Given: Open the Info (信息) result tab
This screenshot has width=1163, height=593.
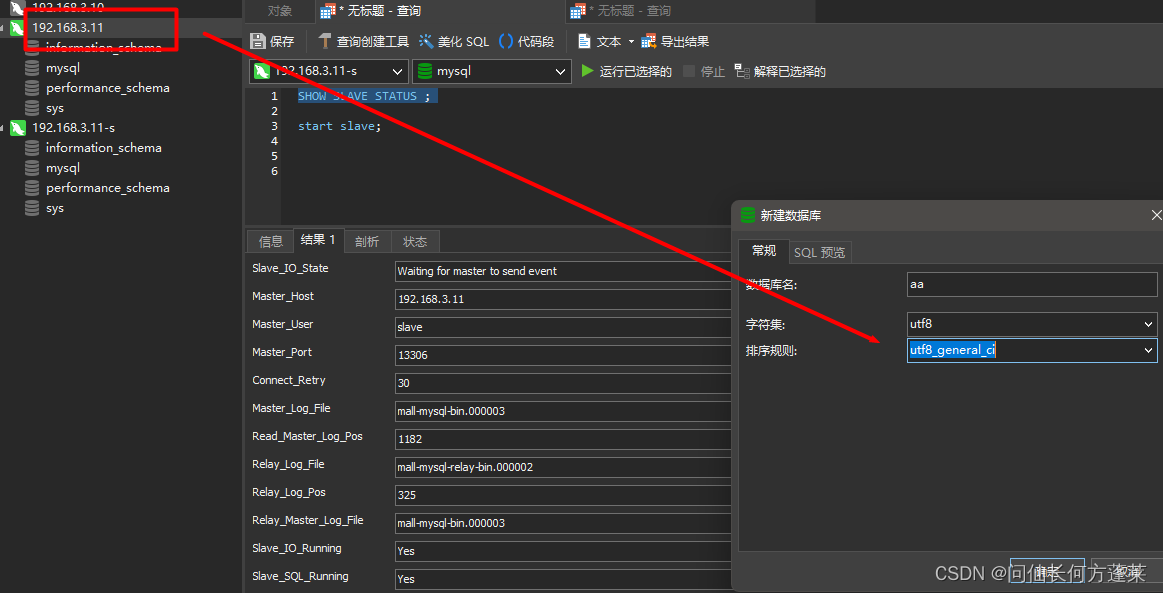Looking at the screenshot, I should tap(271, 241).
